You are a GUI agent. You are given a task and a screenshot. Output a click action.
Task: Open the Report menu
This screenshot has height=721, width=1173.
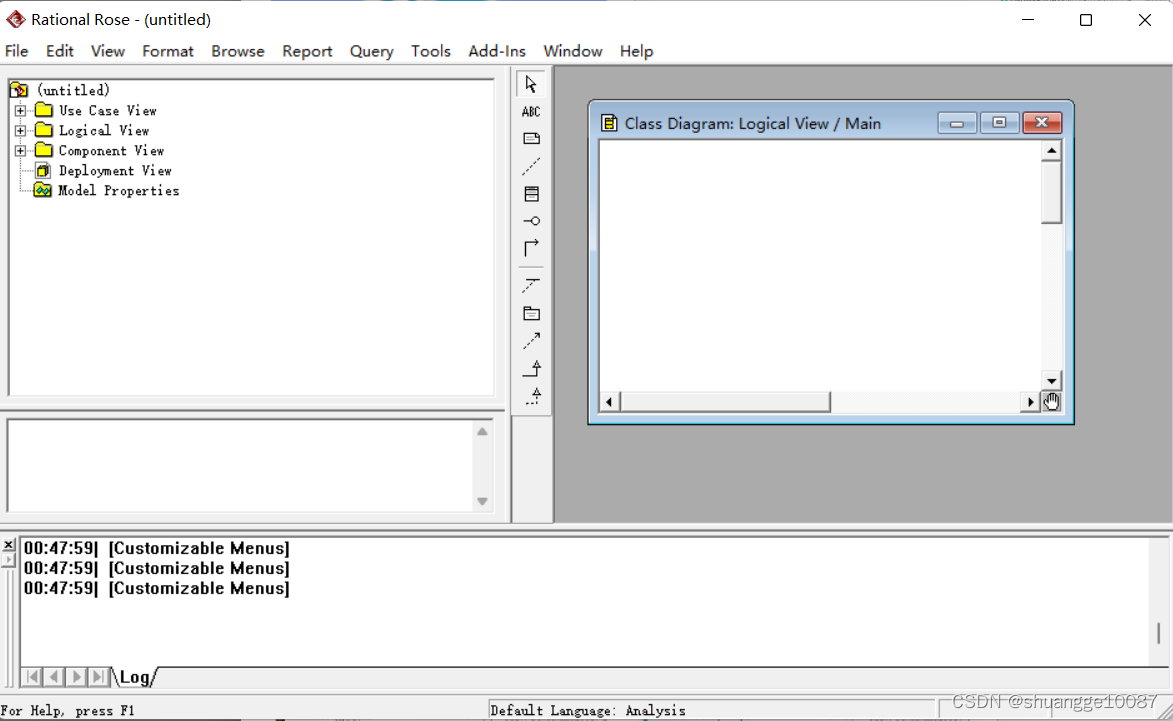point(307,51)
